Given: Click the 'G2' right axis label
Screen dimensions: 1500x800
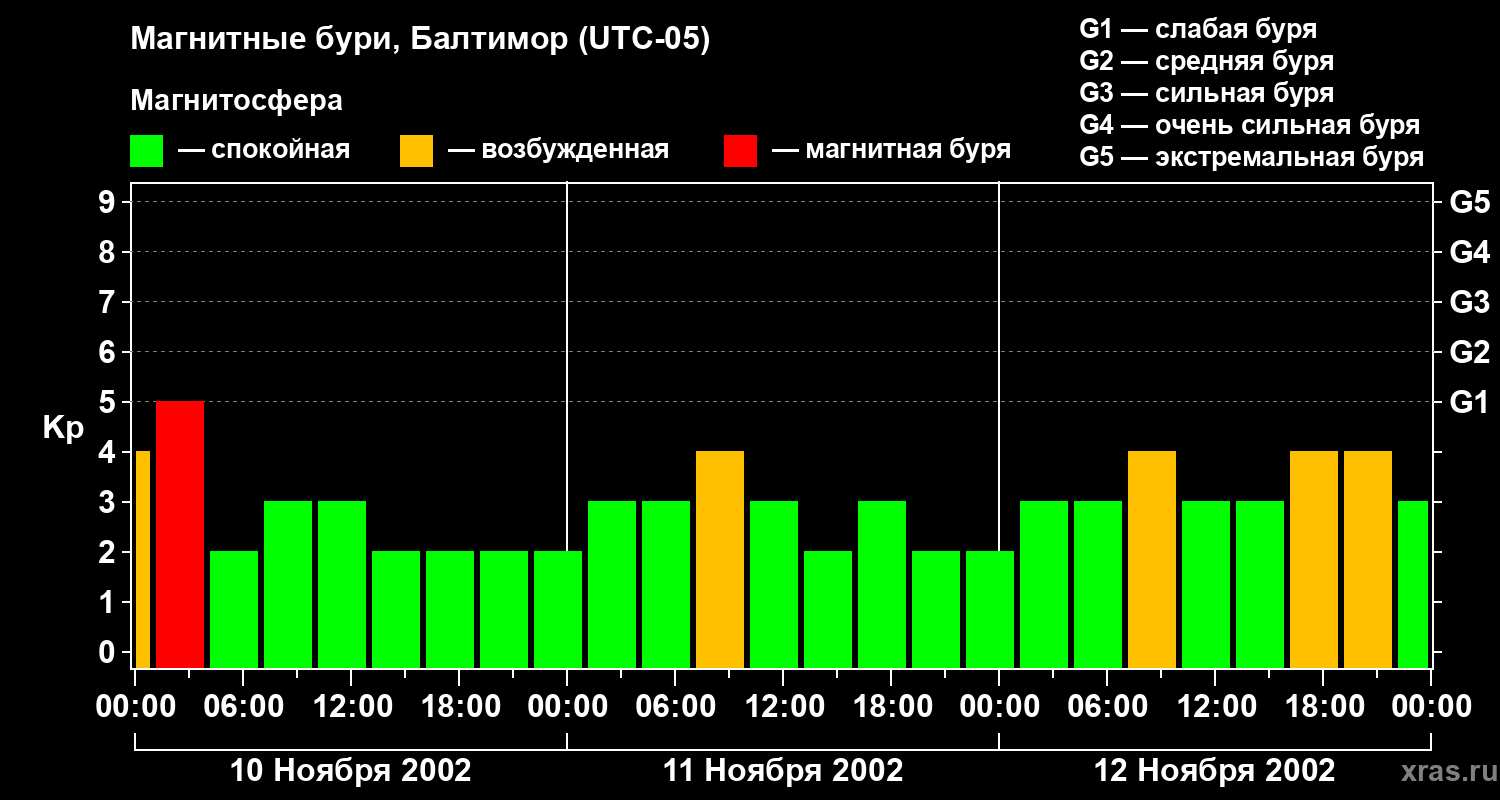Looking at the screenshot, I should pos(1469,352).
